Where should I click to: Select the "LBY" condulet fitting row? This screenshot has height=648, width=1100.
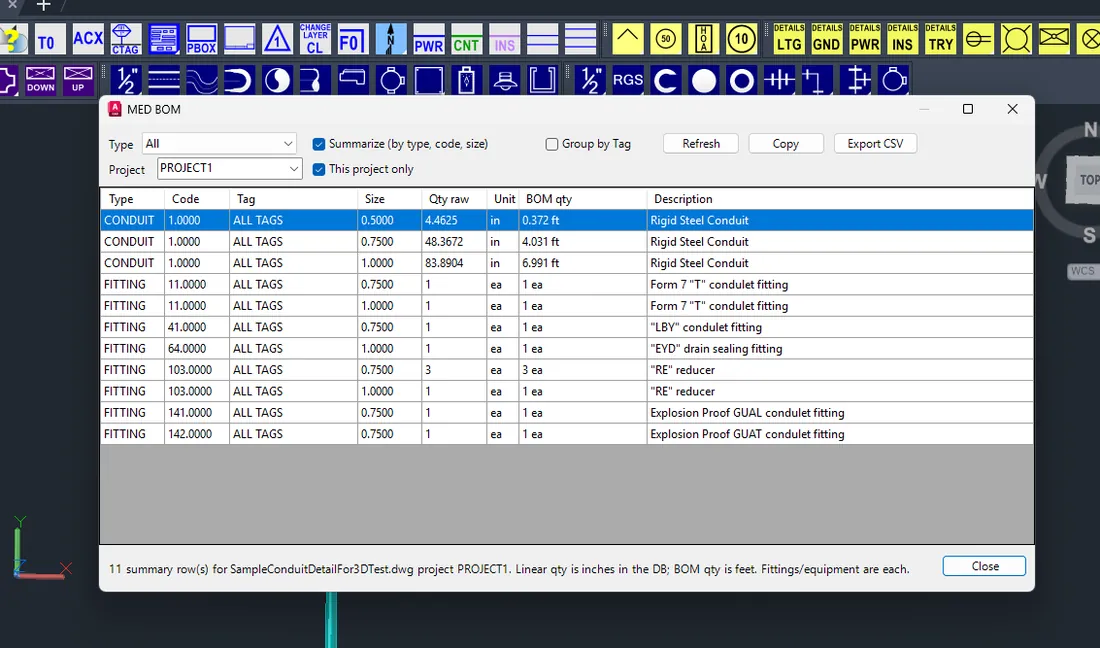tap(567, 327)
